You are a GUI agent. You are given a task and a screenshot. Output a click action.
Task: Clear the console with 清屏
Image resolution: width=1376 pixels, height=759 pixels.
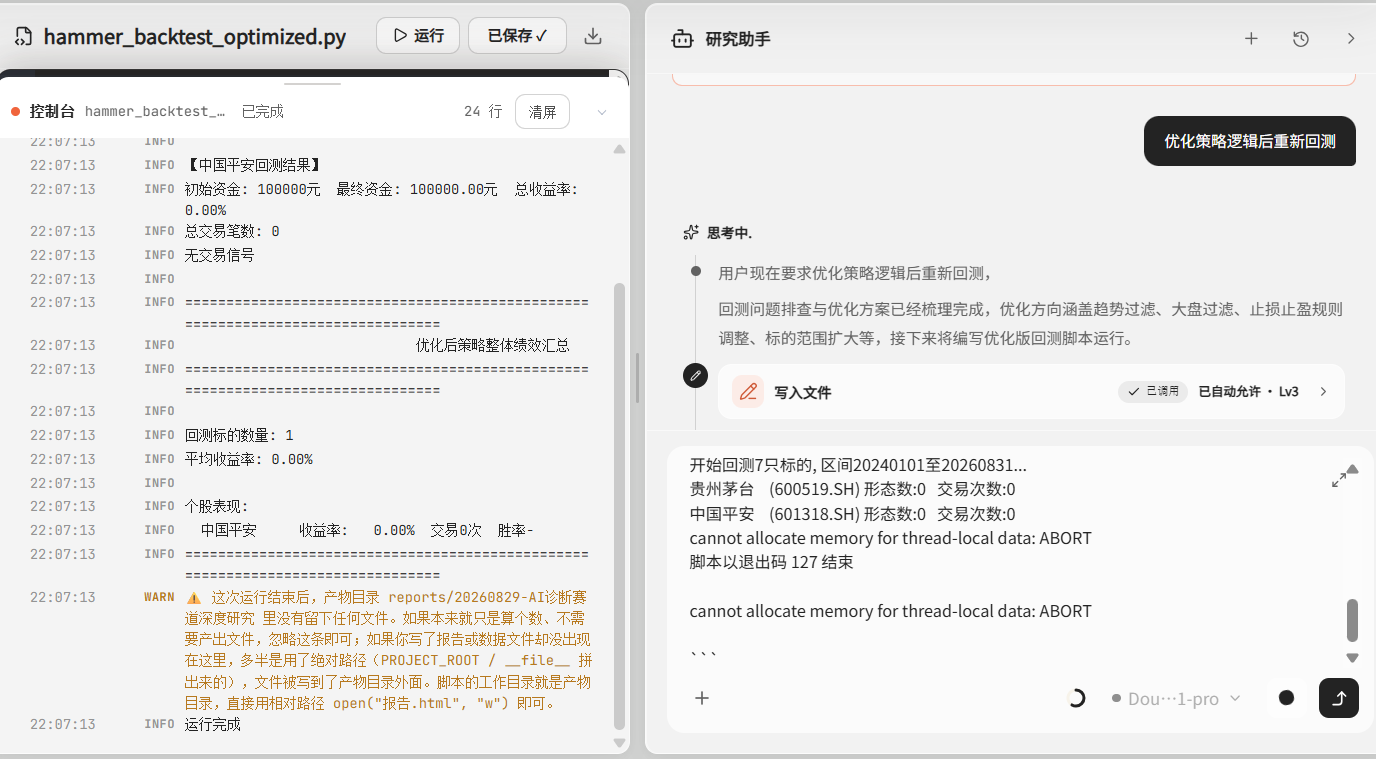pyautogui.click(x=542, y=112)
